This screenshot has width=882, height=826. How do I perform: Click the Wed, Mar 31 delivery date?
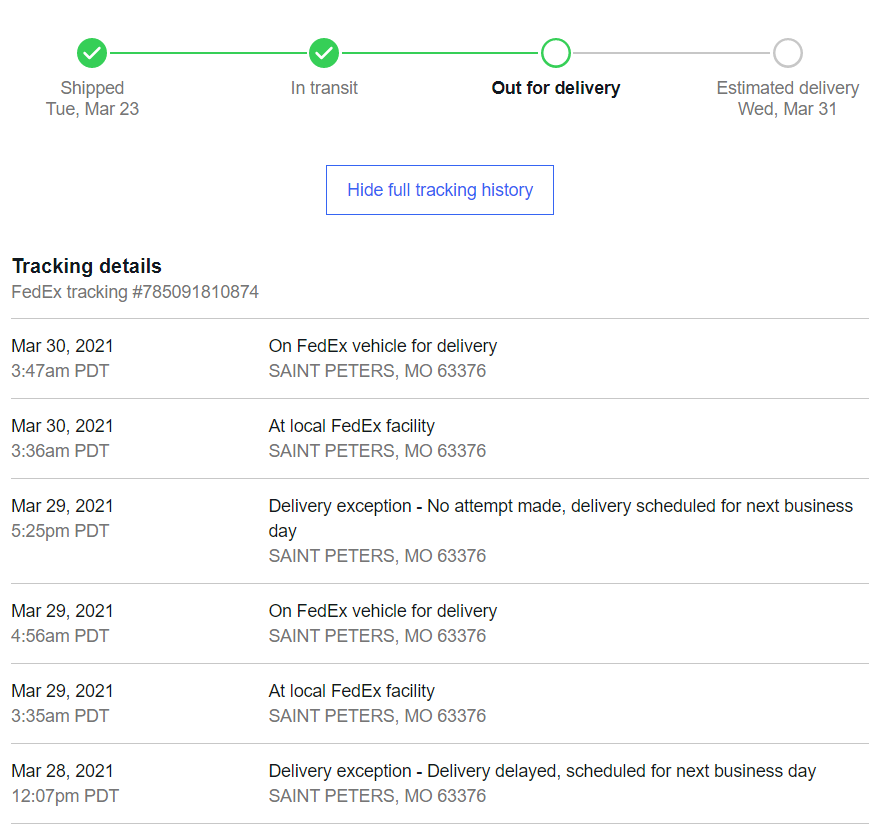(787, 109)
